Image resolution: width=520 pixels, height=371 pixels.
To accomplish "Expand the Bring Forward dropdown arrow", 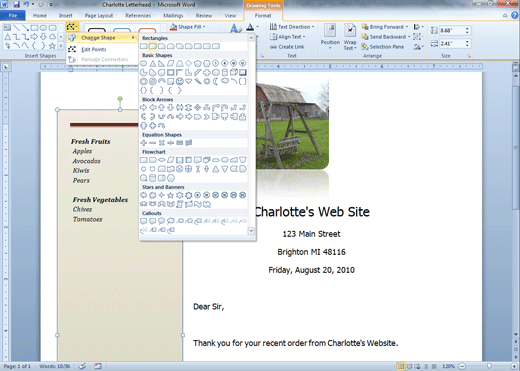I will point(407,27).
